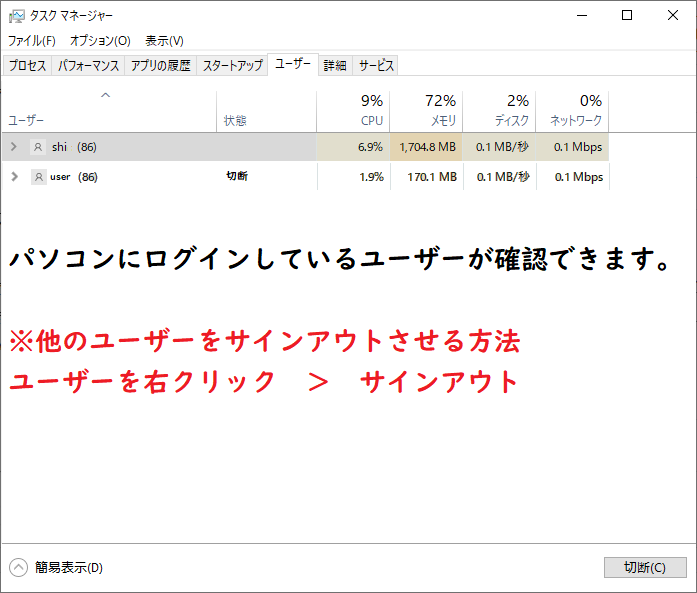Expand the shi user row
697x593 pixels.
click(14, 147)
